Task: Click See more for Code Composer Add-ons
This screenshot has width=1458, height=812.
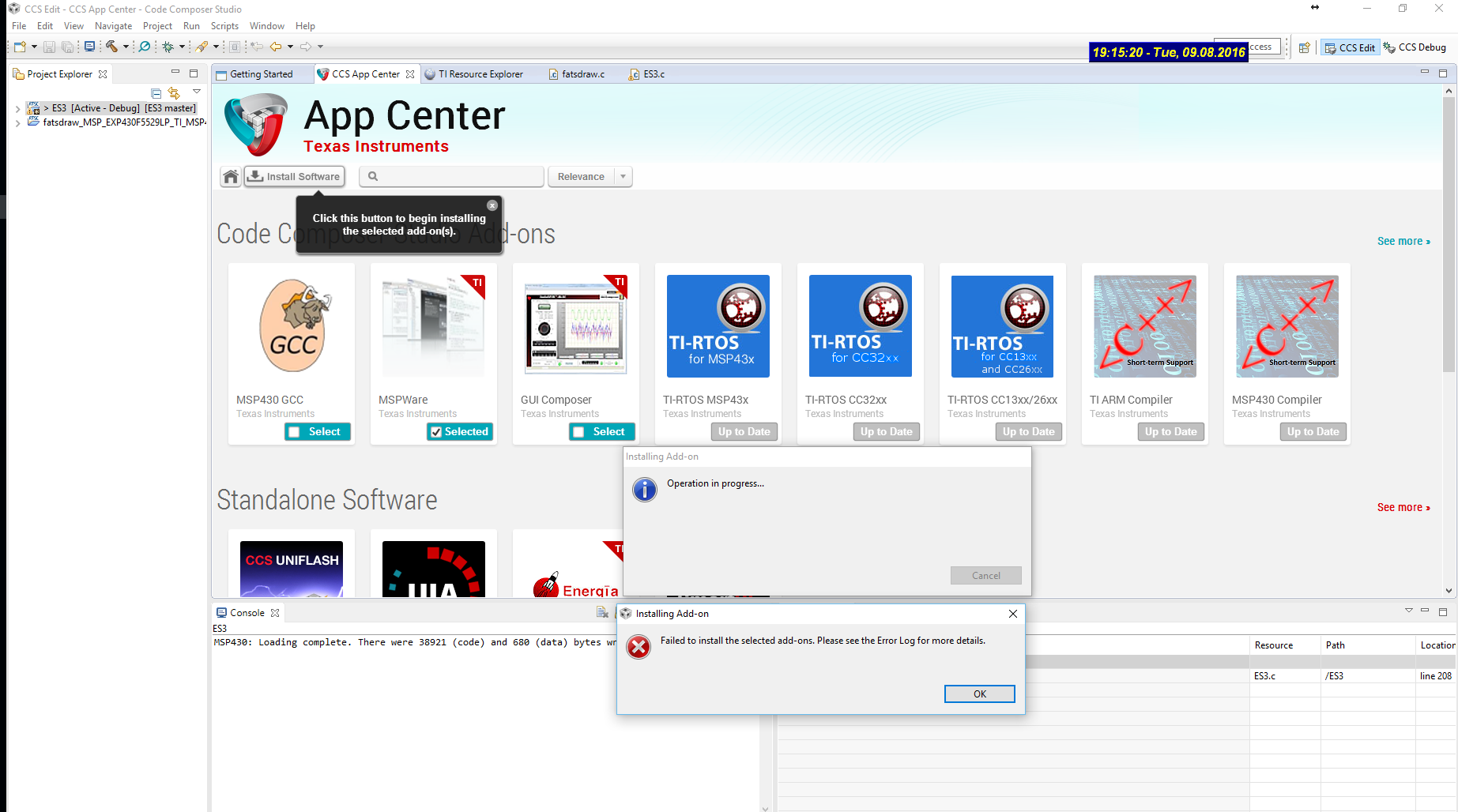Action: tap(1403, 242)
